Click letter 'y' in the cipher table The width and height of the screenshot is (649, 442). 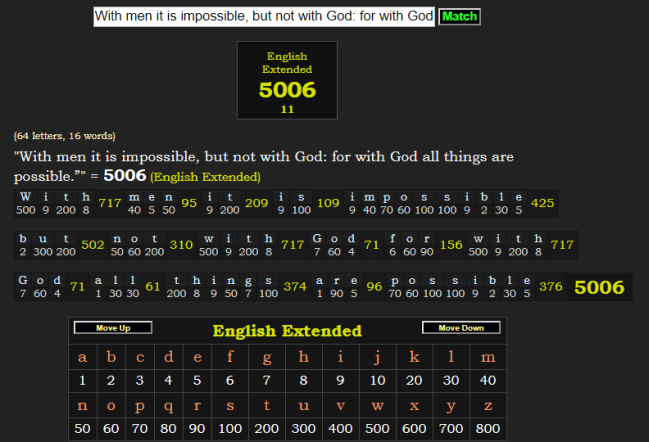click(x=451, y=406)
